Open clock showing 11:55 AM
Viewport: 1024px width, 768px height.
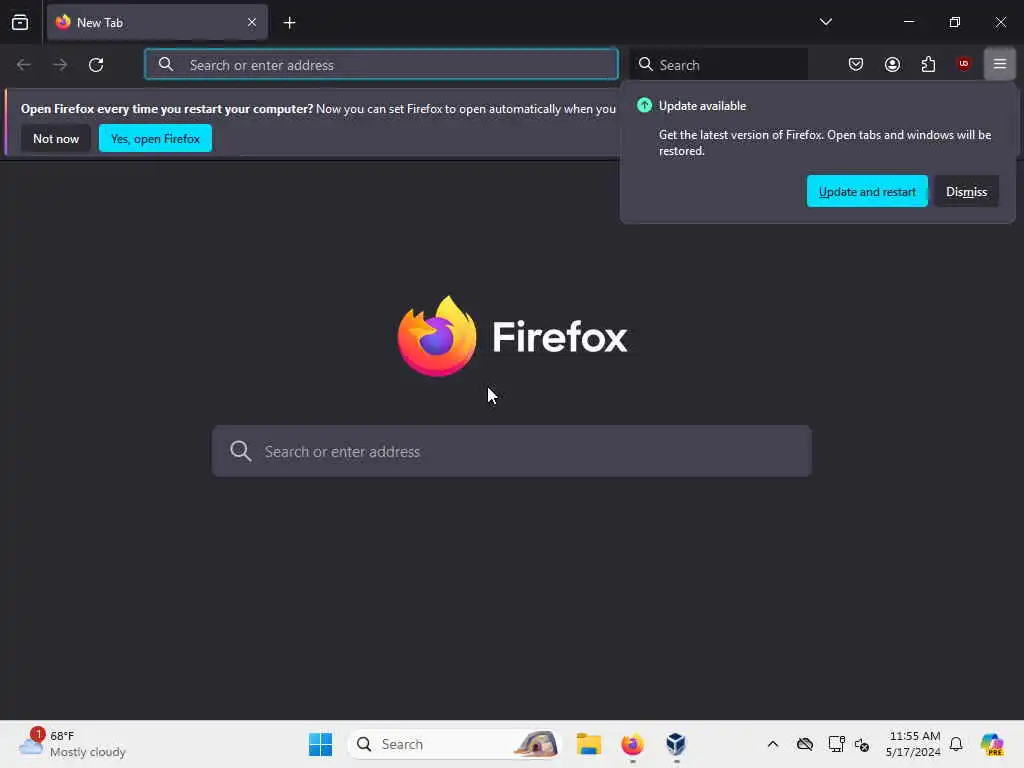(x=913, y=744)
